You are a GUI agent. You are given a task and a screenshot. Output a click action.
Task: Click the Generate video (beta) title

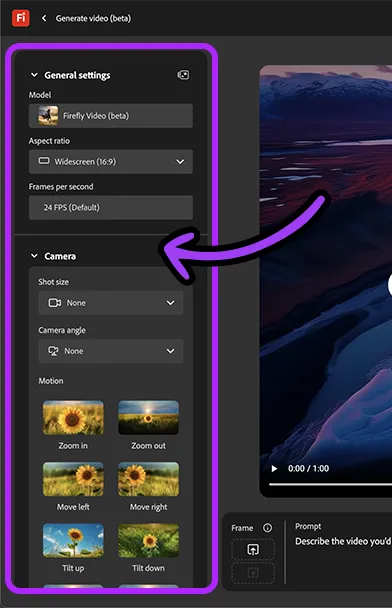93,18
